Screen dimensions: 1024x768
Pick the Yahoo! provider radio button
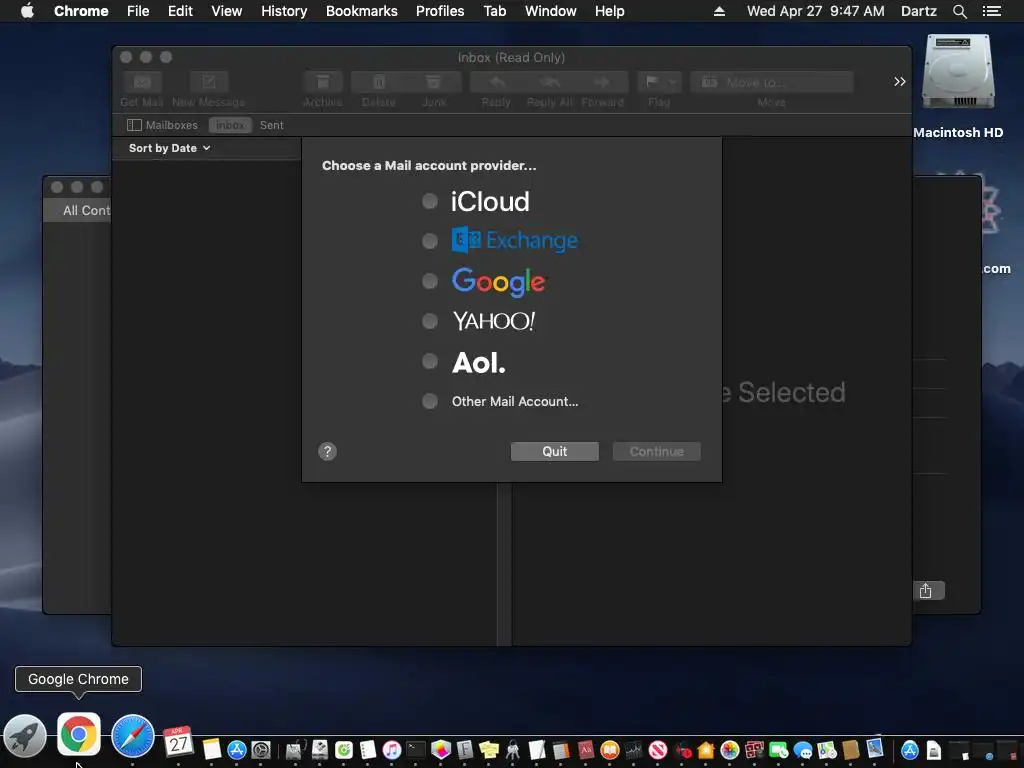click(430, 321)
